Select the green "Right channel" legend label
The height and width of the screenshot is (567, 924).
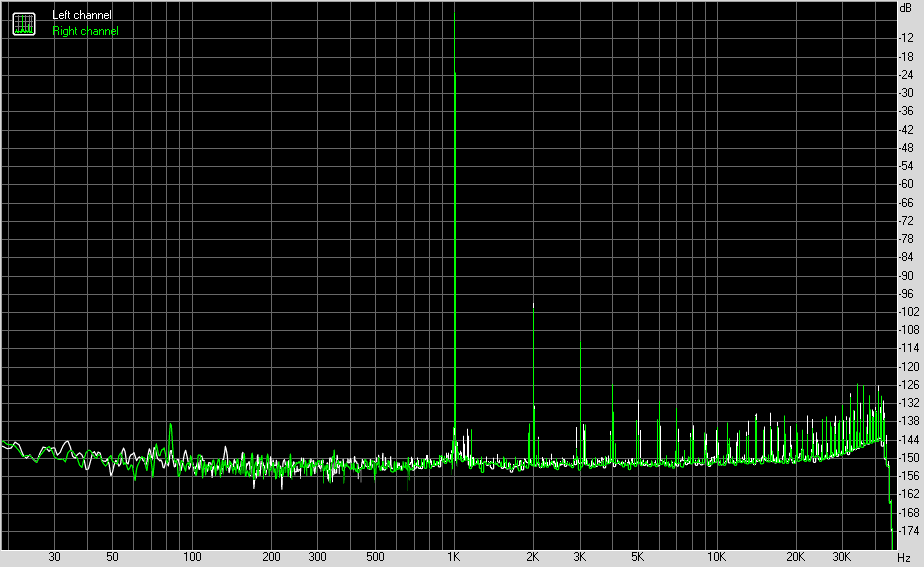click(85, 31)
